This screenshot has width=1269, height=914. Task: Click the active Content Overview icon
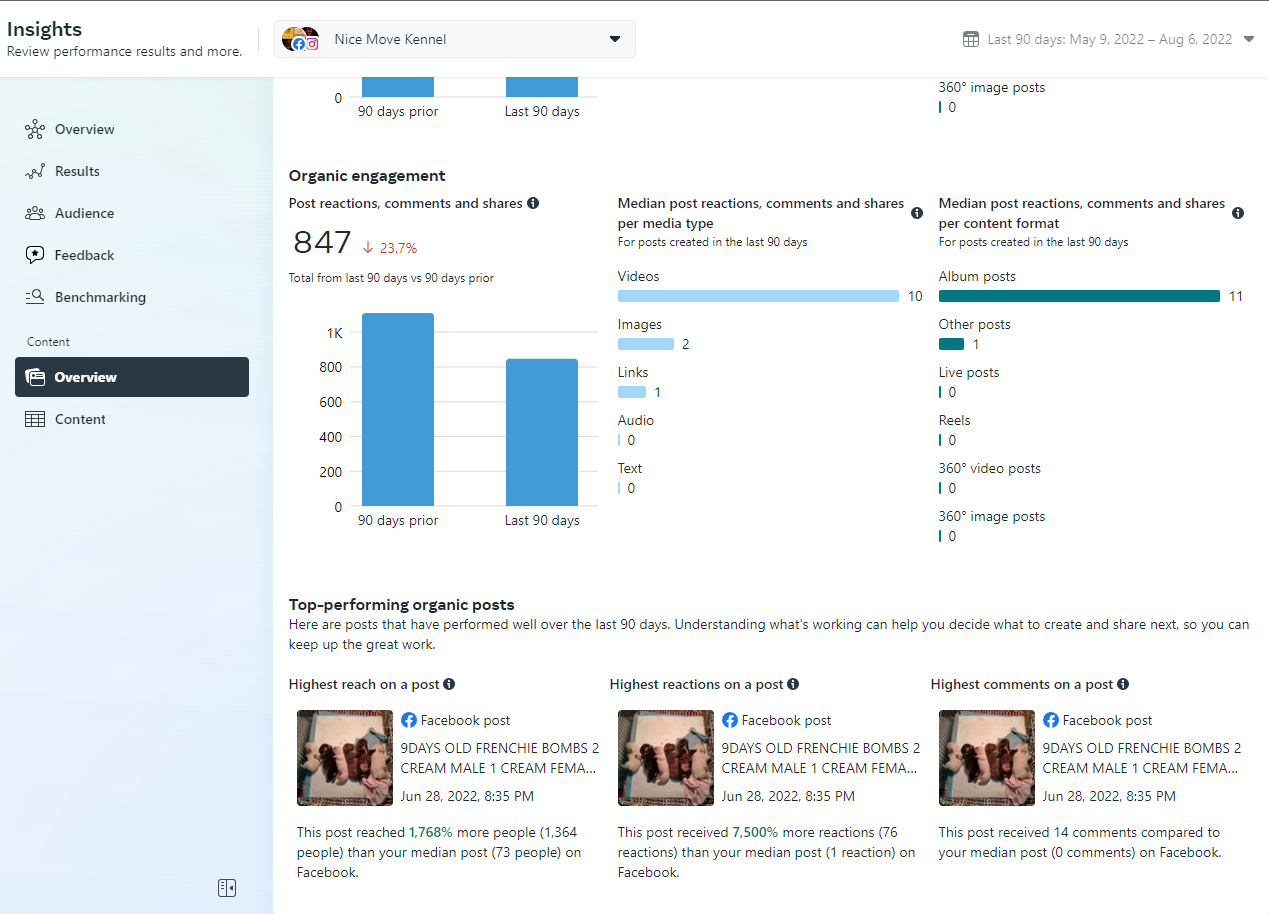35,377
